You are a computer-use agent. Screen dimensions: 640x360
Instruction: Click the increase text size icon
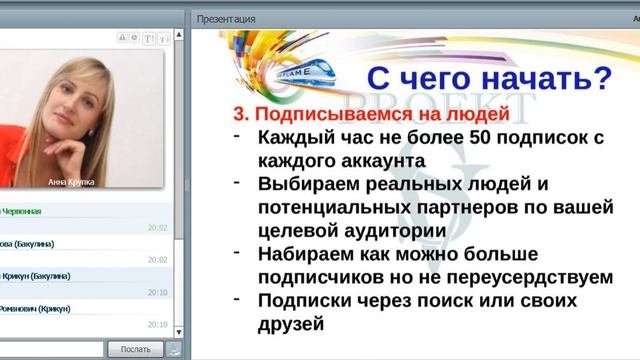pyautogui.click(x=149, y=39)
